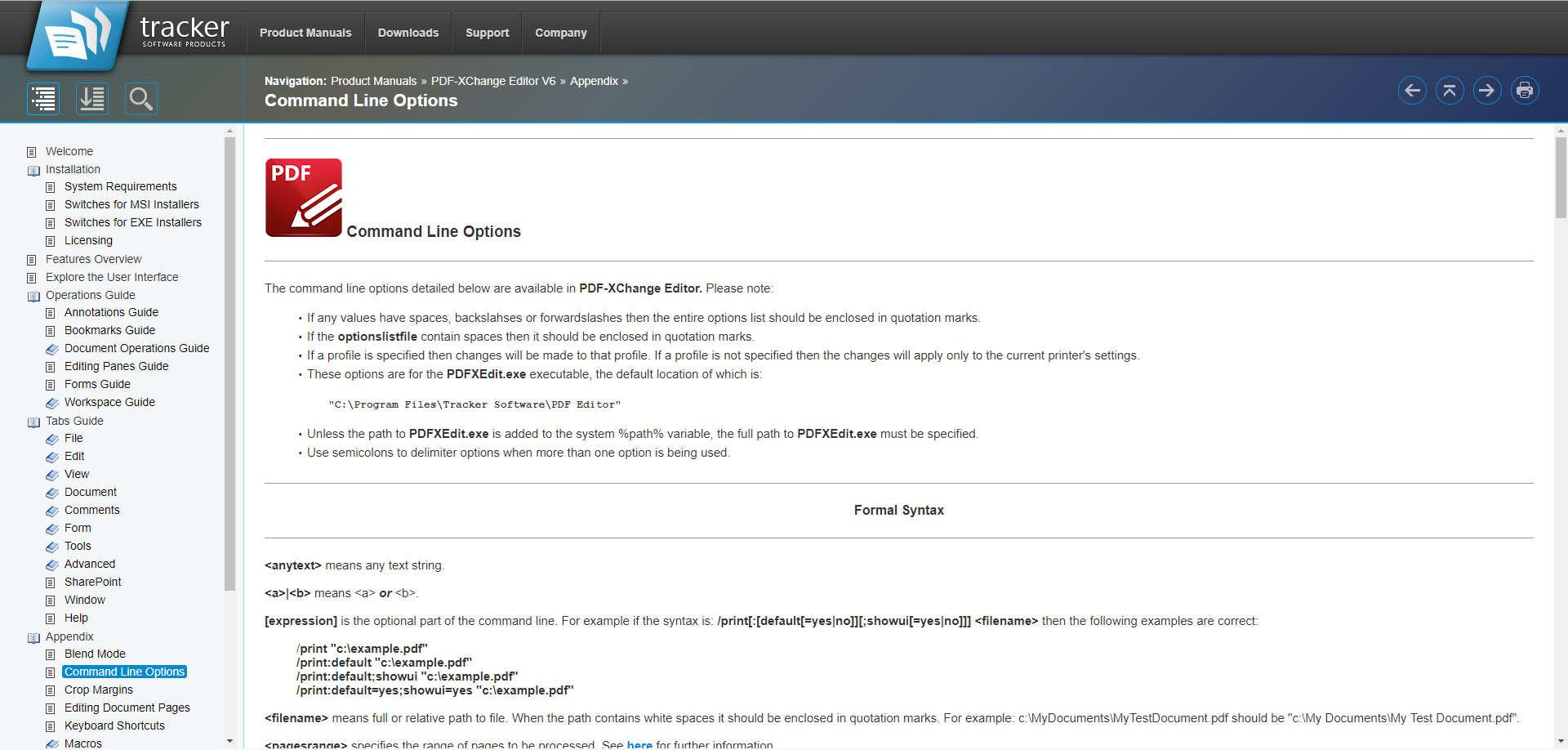Click main content scrollbar down arrow
Viewport: 1568px width, 750px height.
1561,741
